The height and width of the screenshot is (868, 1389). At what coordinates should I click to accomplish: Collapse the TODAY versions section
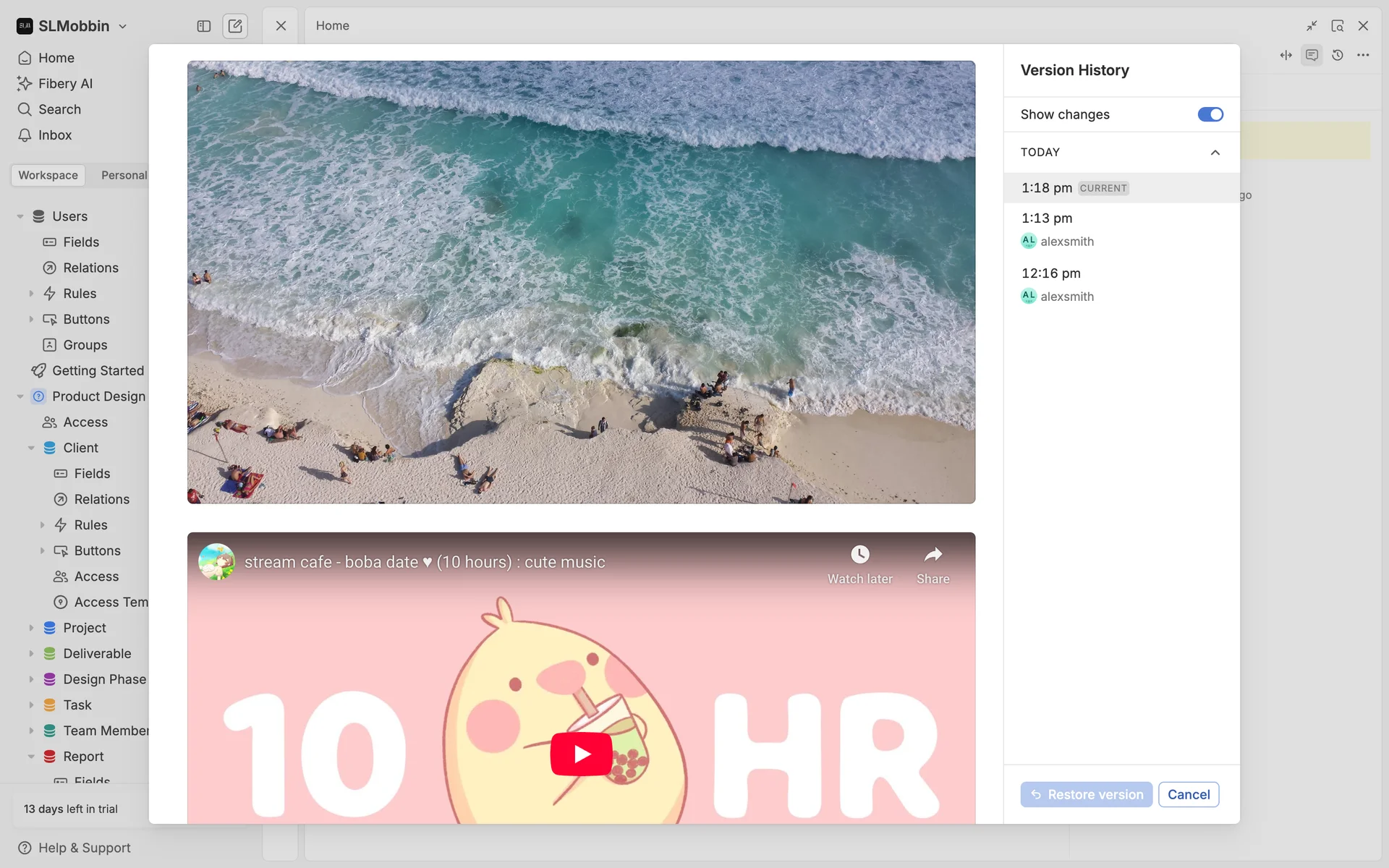point(1215,153)
